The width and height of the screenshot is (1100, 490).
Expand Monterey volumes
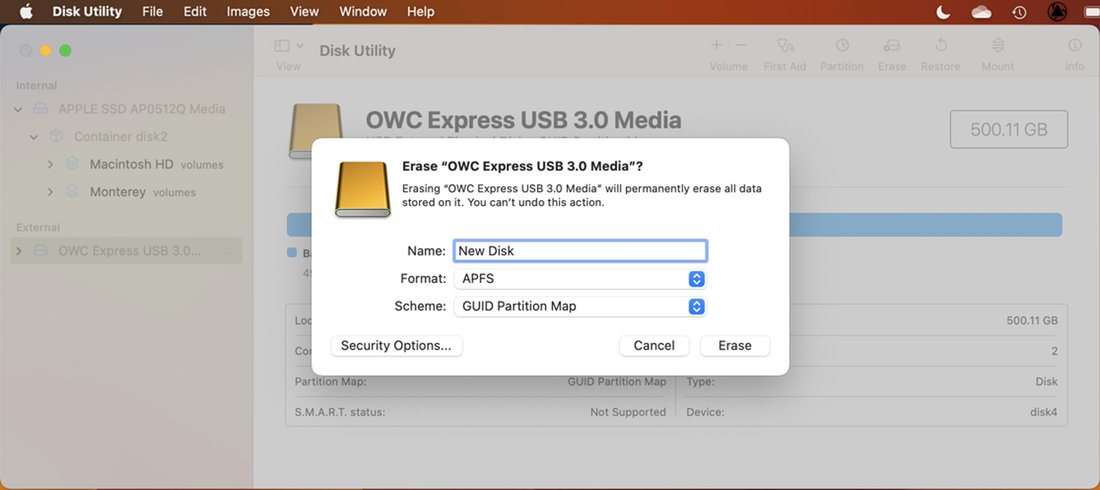coord(50,192)
